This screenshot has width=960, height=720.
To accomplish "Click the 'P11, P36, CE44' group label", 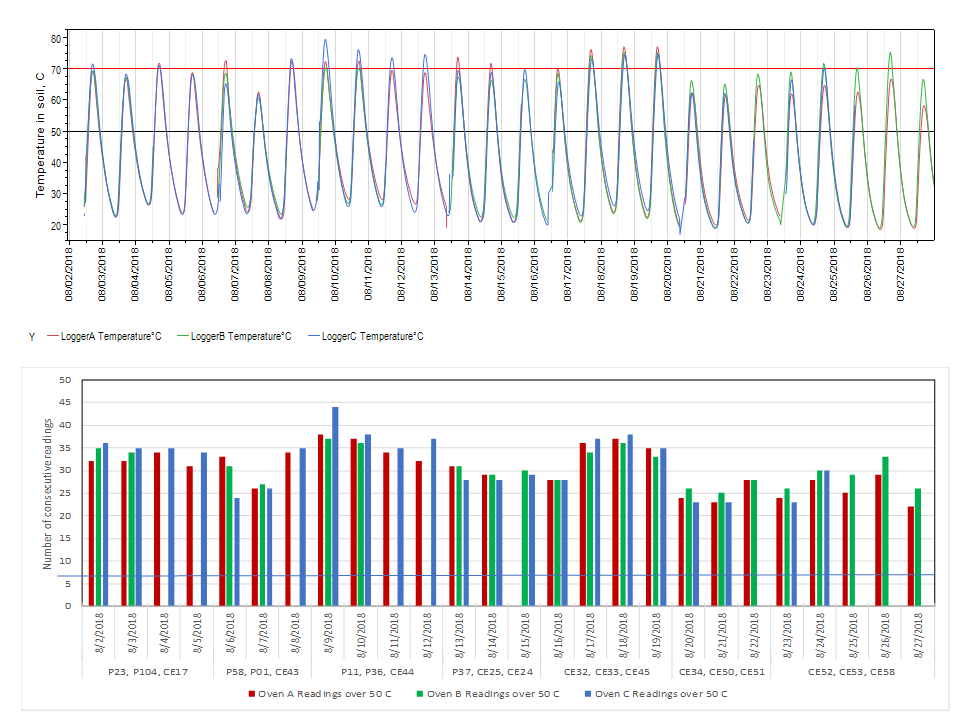I will coord(377,672).
